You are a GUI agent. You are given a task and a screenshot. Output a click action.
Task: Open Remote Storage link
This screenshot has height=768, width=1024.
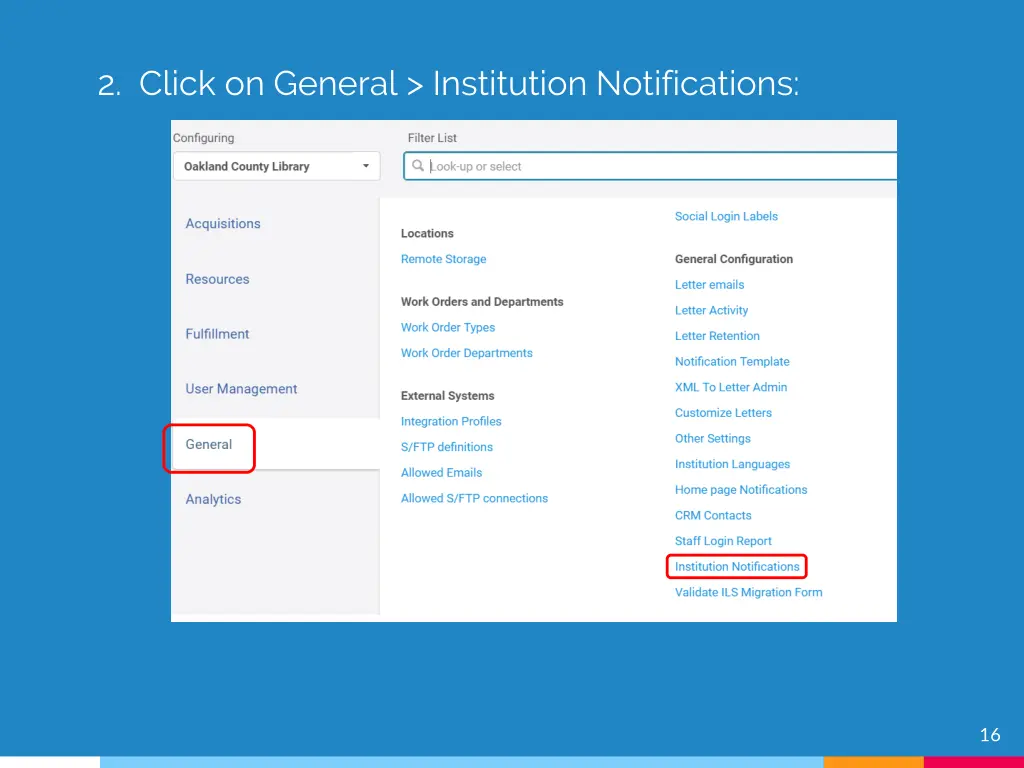coord(443,259)
